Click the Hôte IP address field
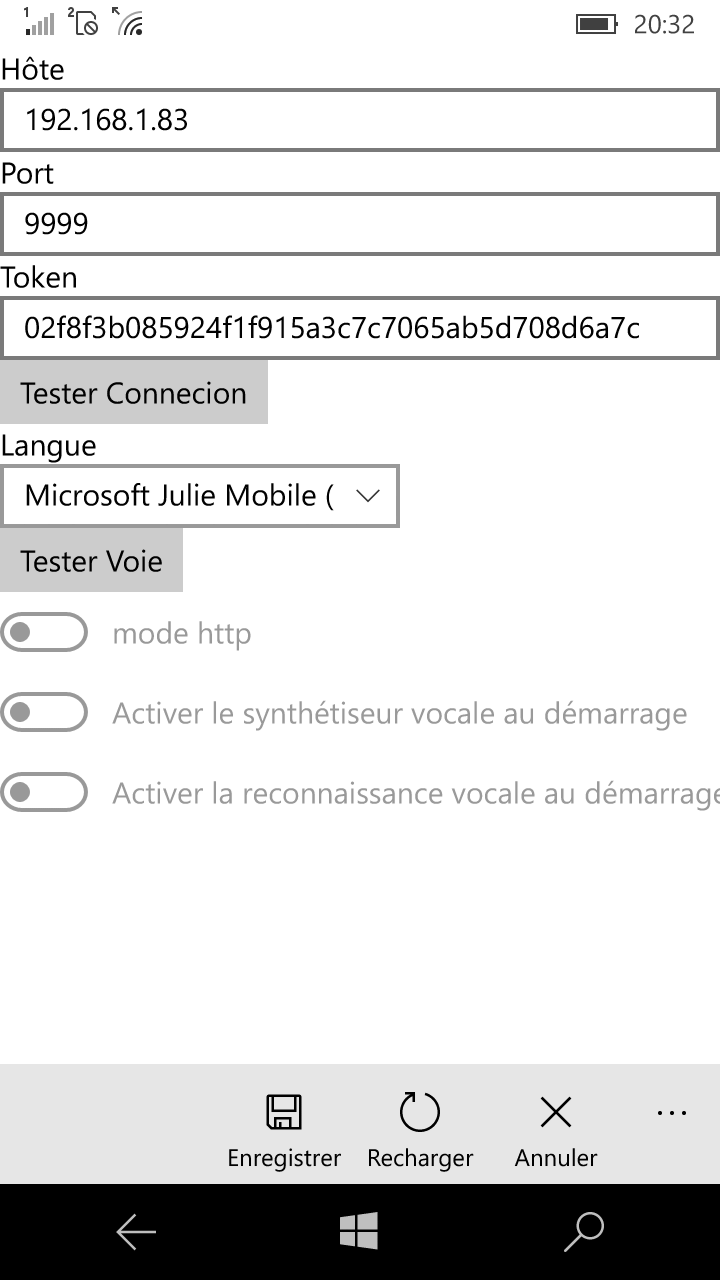 point(360,120)
